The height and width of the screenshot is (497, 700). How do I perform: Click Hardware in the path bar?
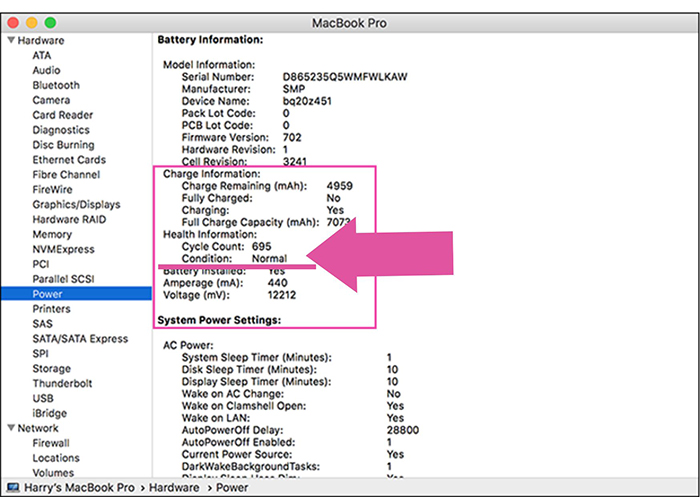tap(174, 487)
